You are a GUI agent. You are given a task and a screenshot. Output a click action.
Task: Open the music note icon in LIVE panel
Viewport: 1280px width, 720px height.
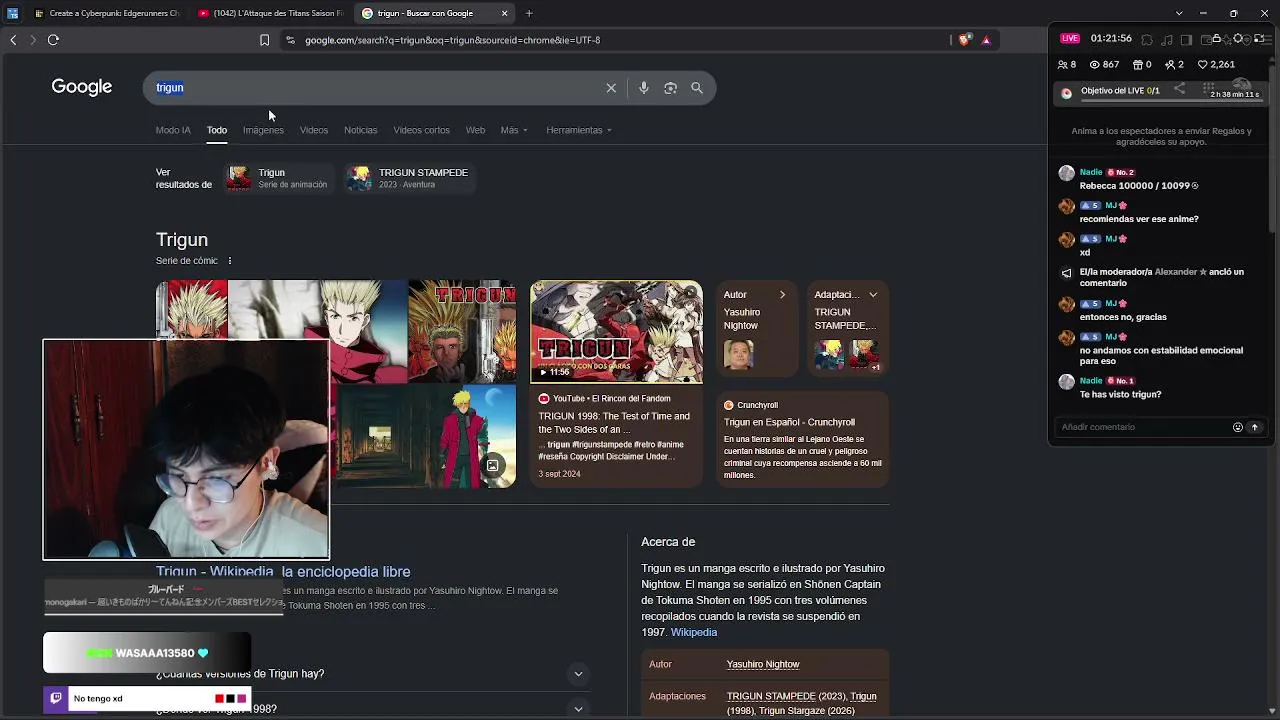tap(1167, 39)
